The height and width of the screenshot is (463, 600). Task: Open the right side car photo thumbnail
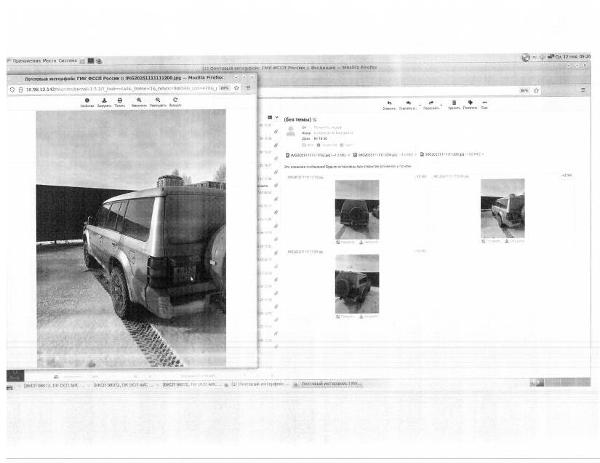502,207
